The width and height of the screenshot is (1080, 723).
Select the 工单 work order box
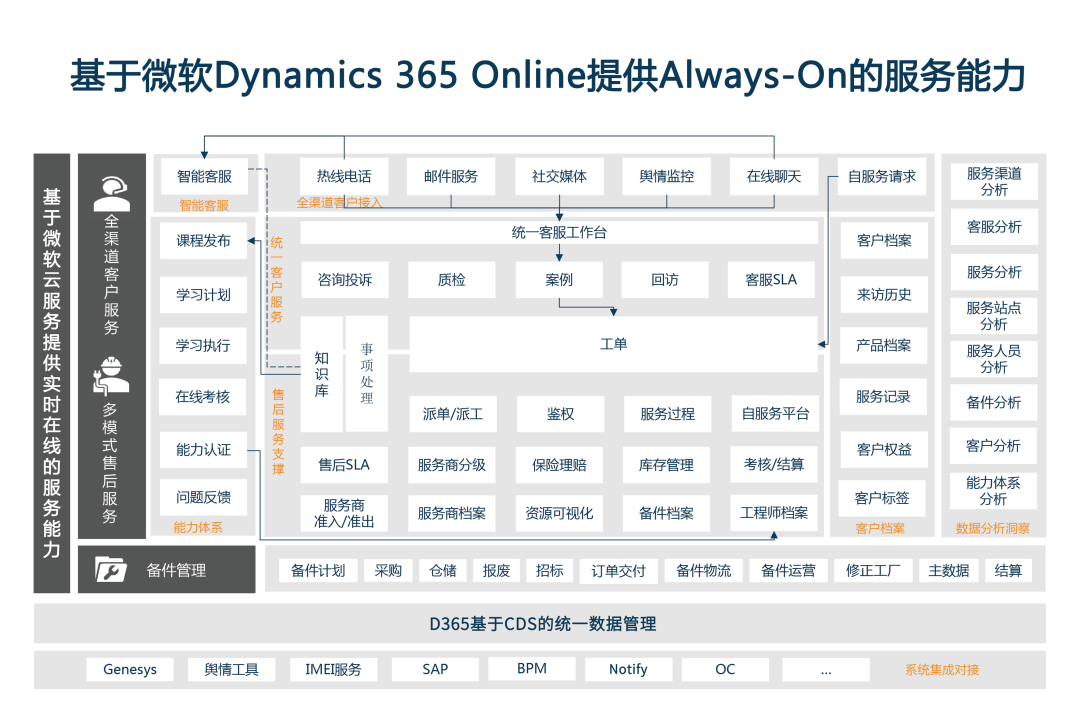pyautogui.click(x=614, y=342)
